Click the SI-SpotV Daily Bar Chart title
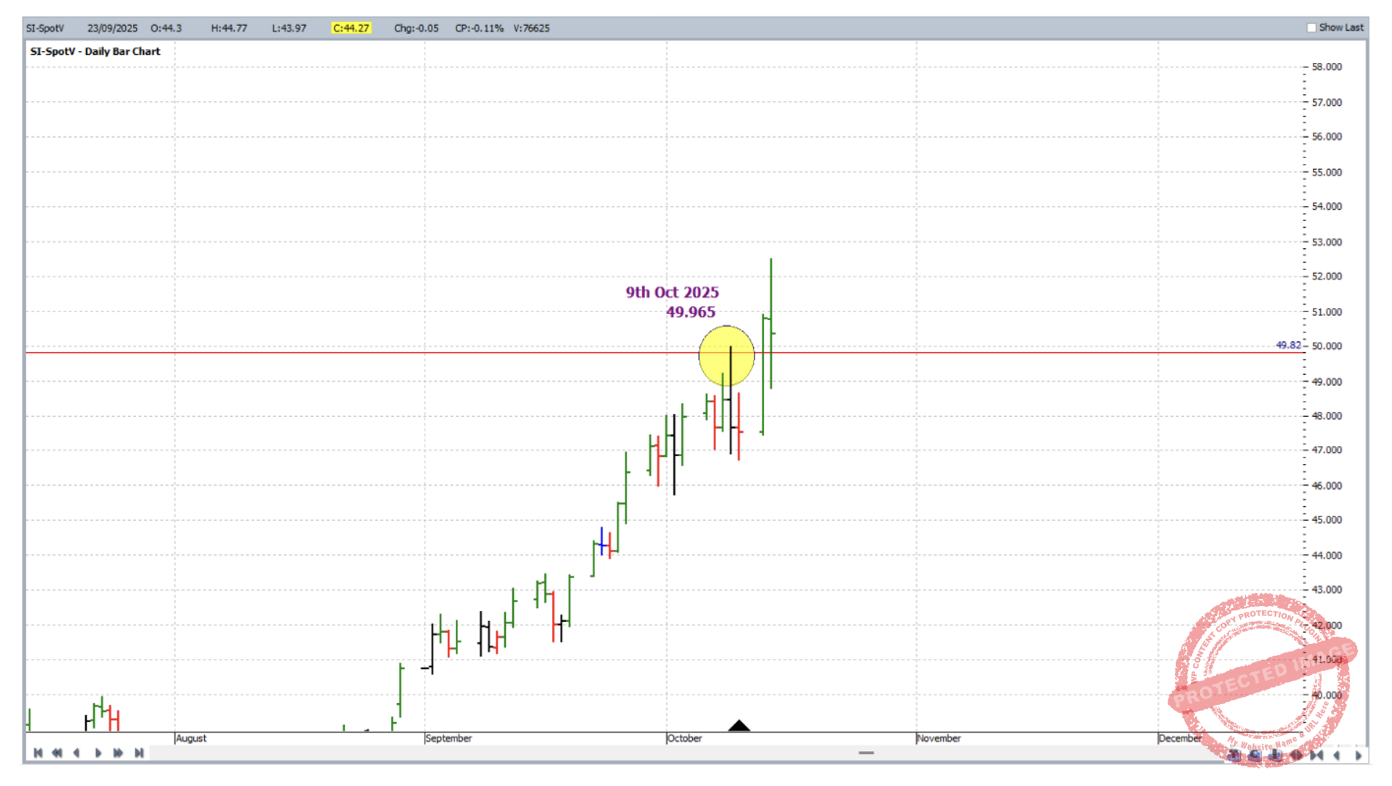 (94, 51)
